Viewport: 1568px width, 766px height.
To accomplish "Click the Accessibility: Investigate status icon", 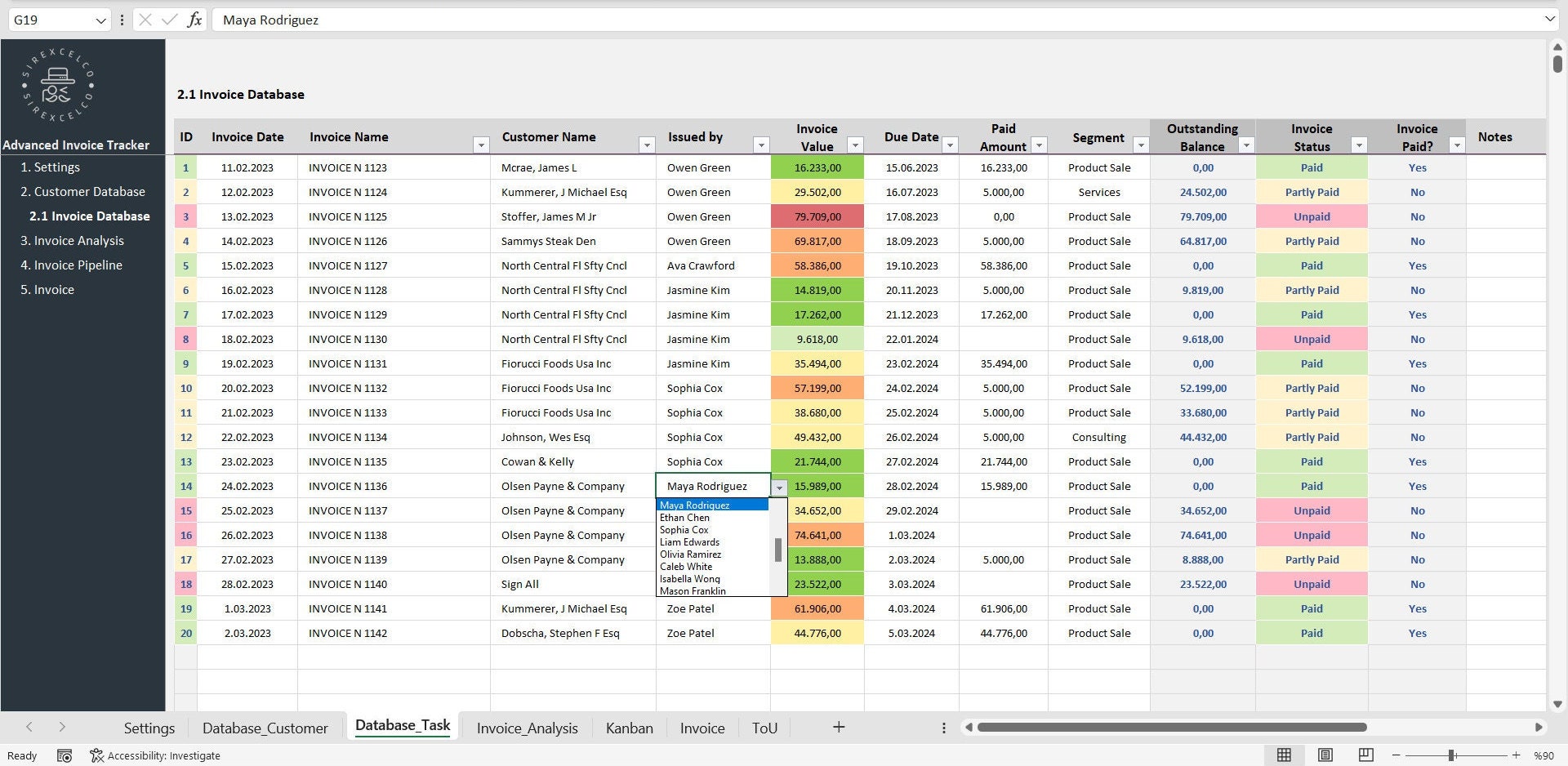I will click(155, 755).
